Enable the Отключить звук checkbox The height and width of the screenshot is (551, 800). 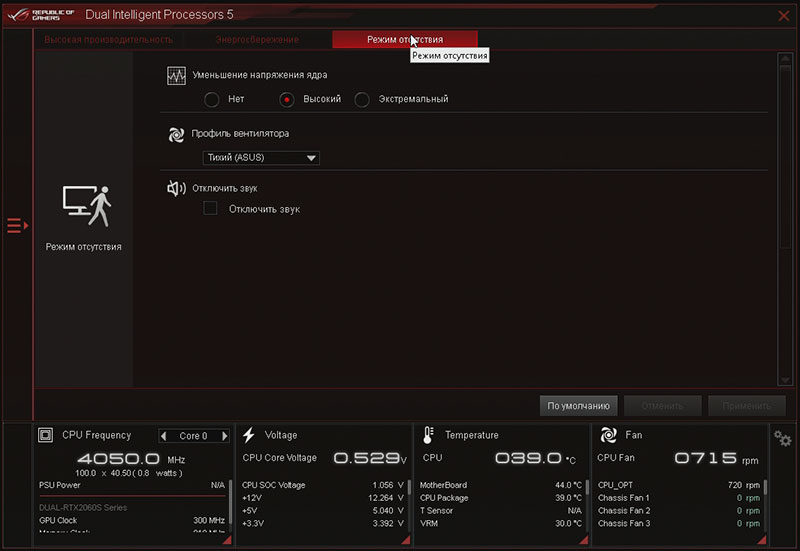point(210,208)
